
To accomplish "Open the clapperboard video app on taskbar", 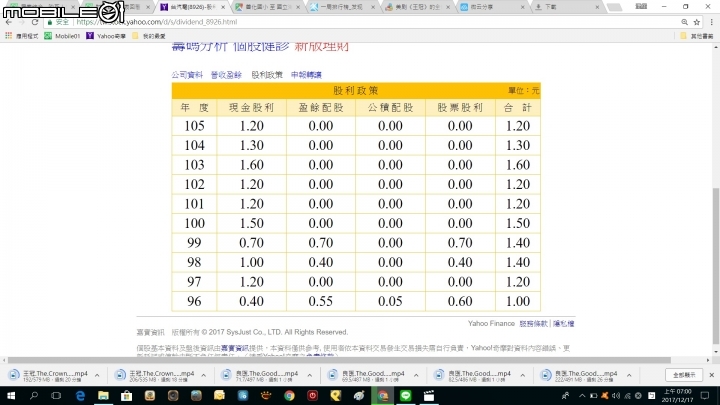I will (429, 396).
